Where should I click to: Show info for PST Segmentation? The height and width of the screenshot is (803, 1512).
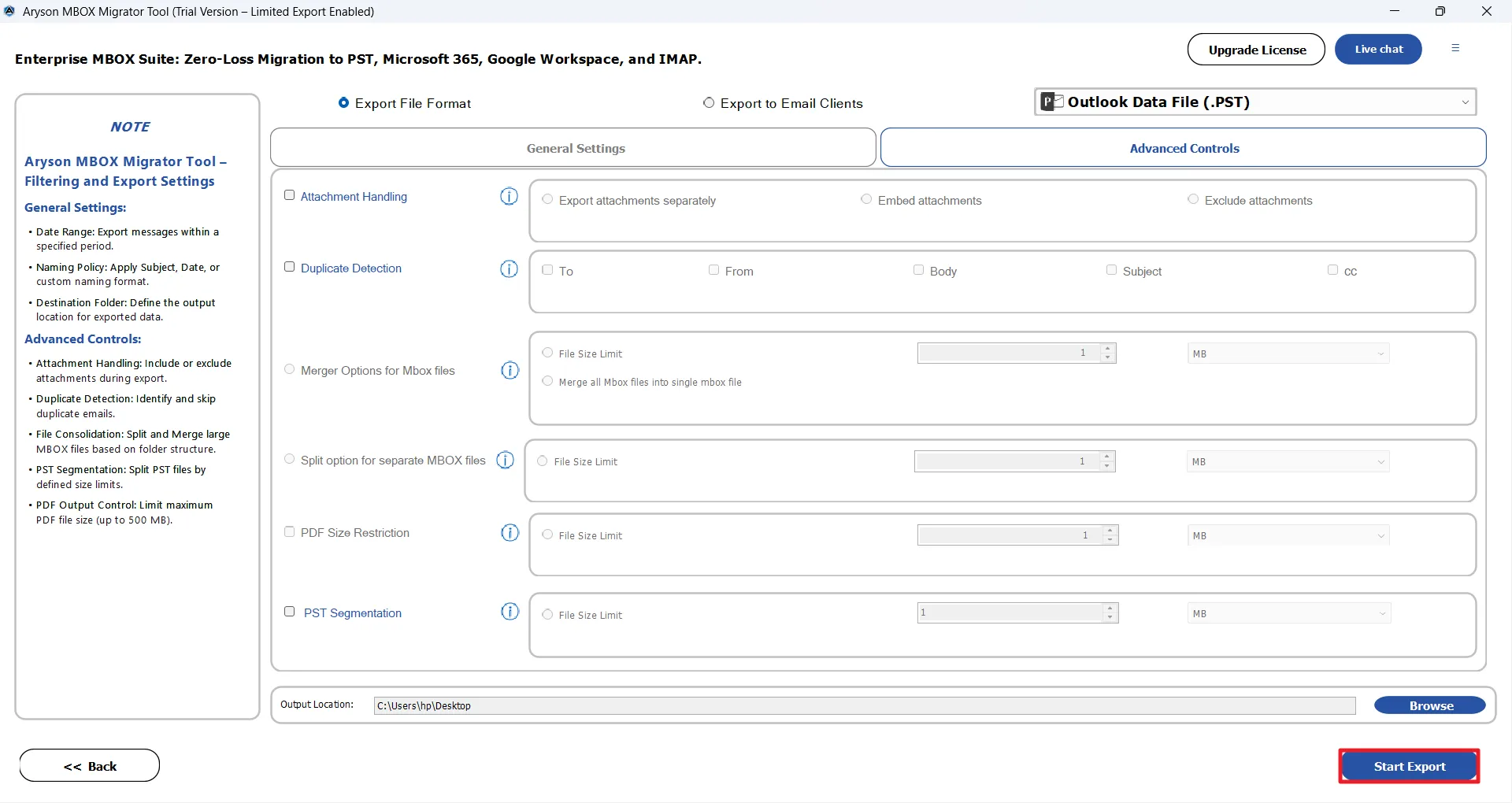point(510,612)
